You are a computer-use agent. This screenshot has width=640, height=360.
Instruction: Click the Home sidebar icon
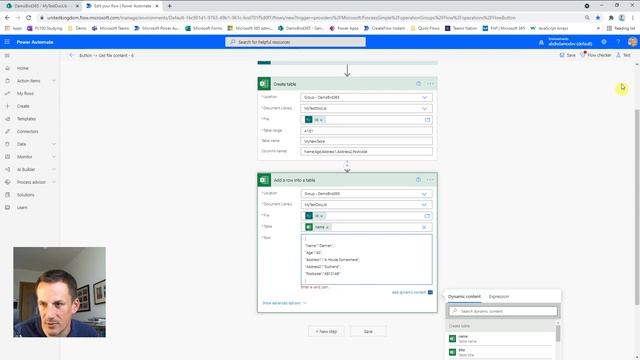click(x=7, y=68)
